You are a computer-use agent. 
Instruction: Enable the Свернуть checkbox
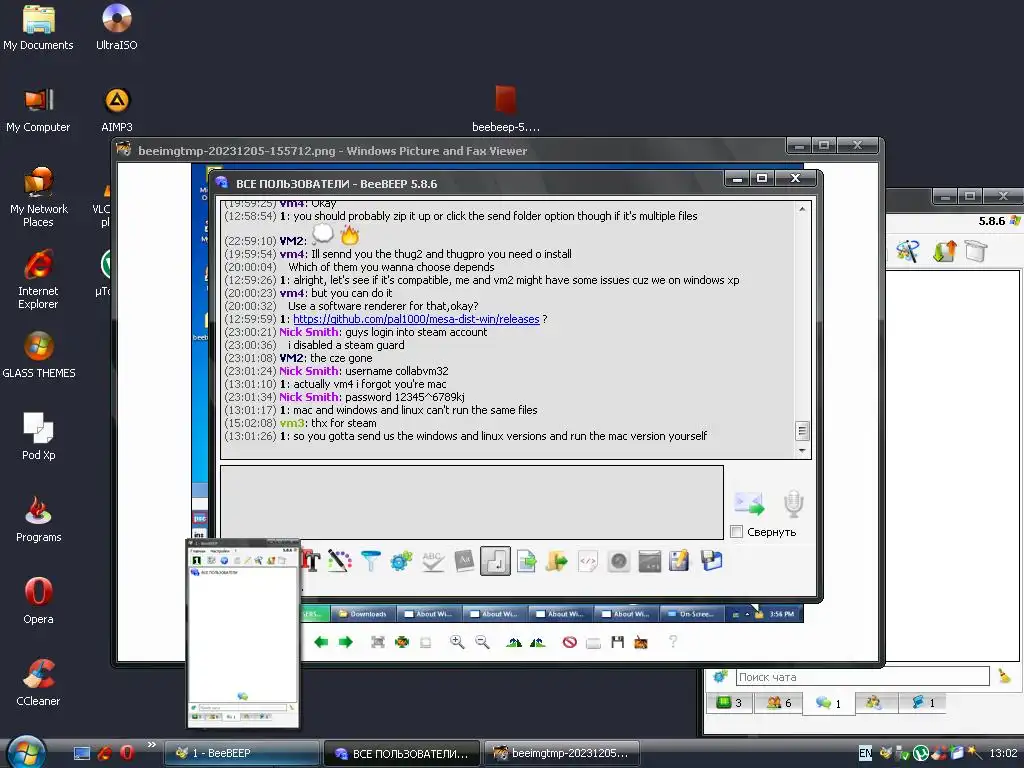tap(737, 532)
